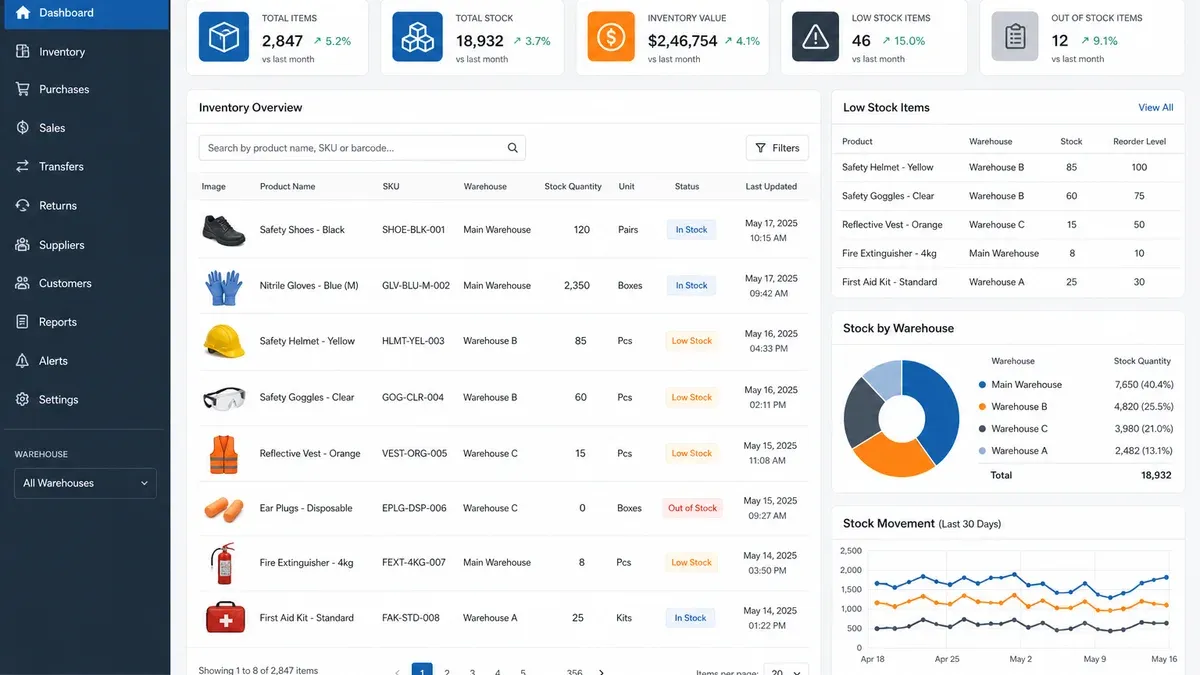Image resolution: width=1200 pixels, height=675 pixels.
Task: Open Alerts from the sidebar bell icon
Action: click(23, 361)
